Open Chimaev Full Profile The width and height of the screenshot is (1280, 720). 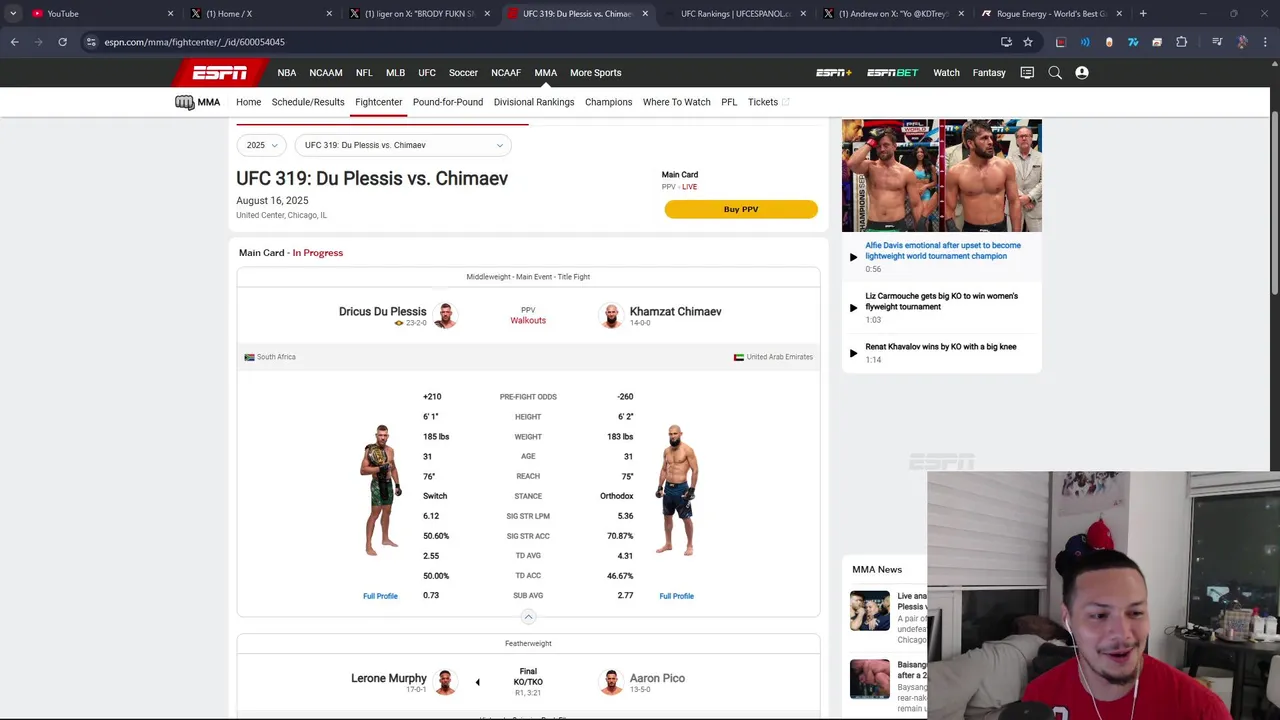pos(676,596)
